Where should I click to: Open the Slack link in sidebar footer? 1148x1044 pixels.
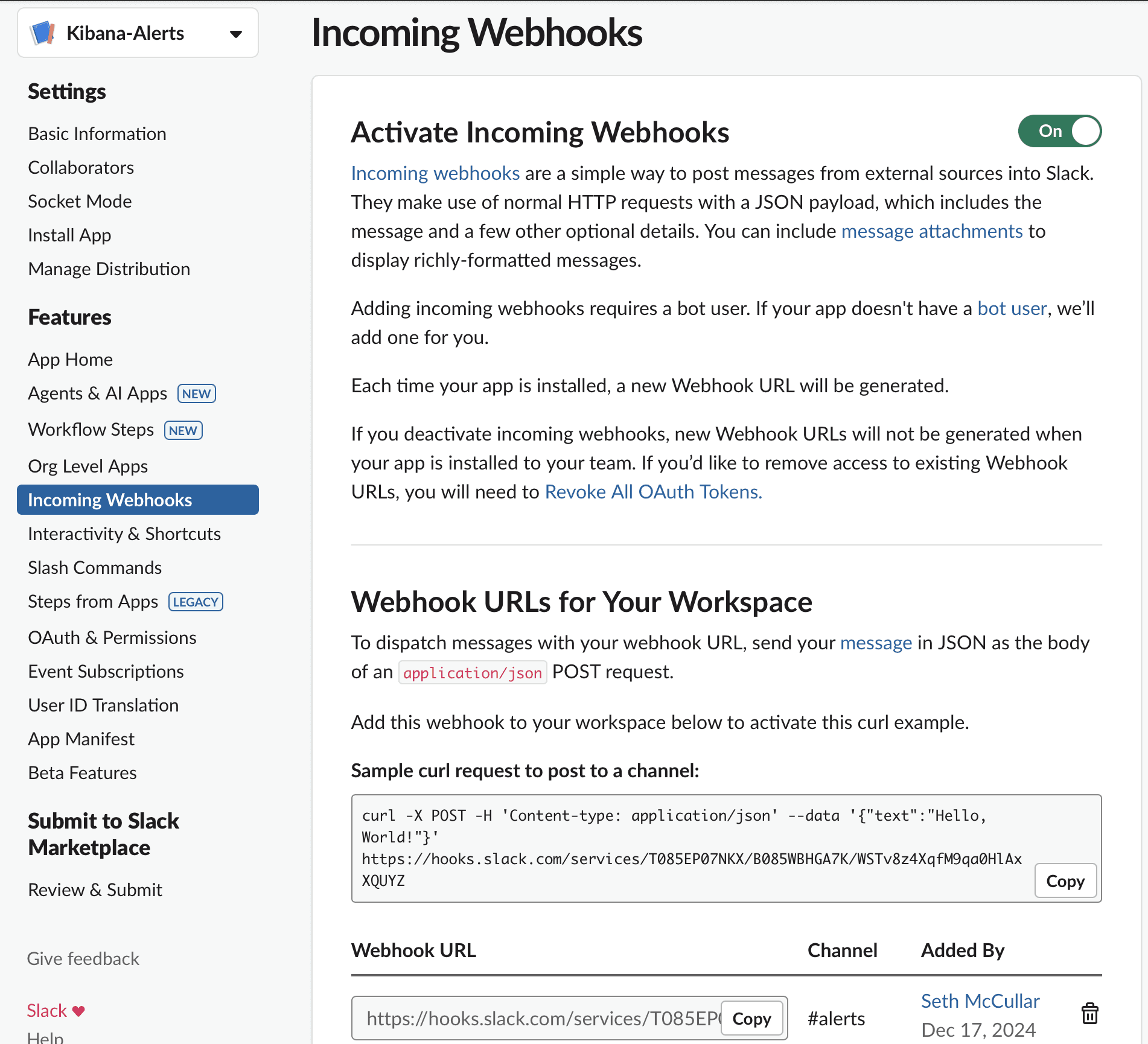point(46,1011)
